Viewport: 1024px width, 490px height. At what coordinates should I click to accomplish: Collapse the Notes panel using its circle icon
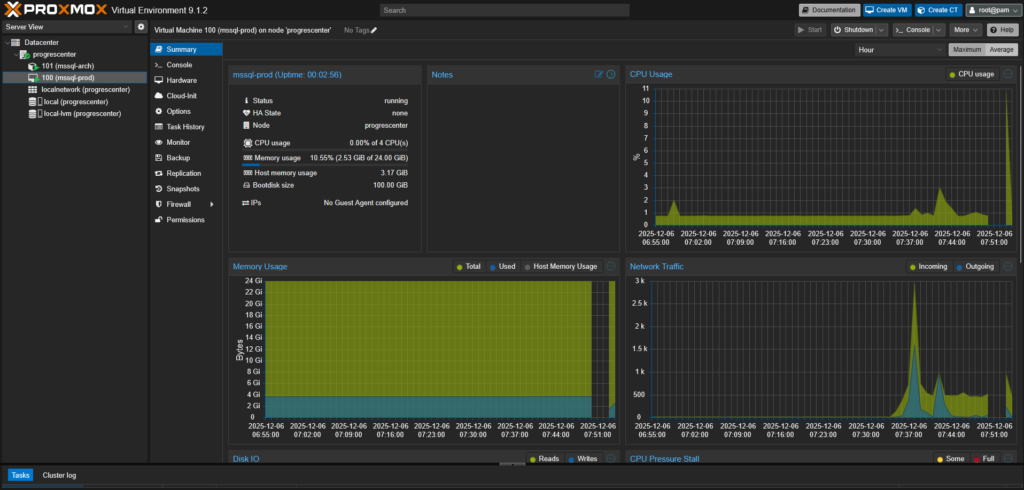[x=611, y=74]
